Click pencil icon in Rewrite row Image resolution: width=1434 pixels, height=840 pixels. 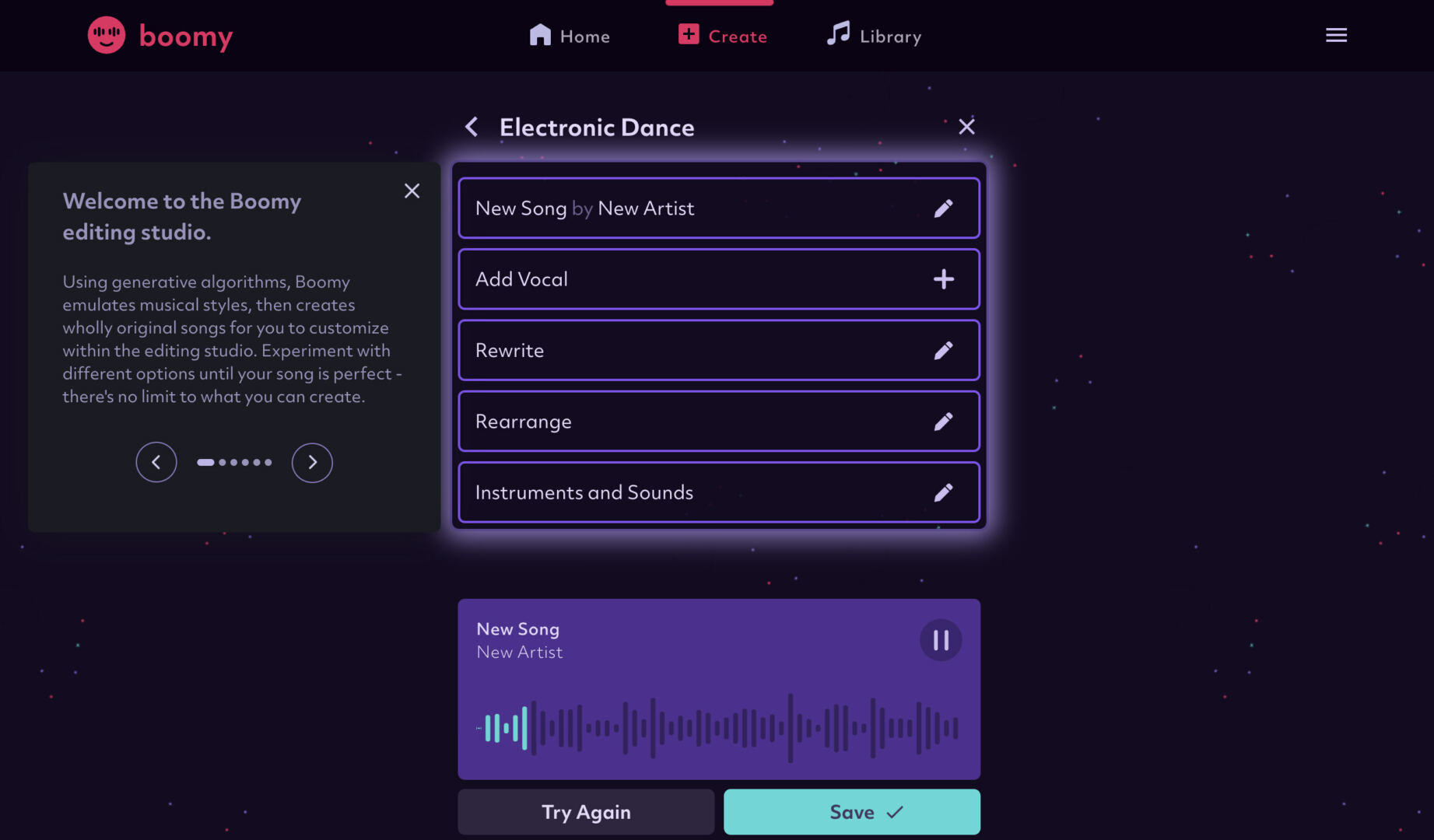point(943,350)
